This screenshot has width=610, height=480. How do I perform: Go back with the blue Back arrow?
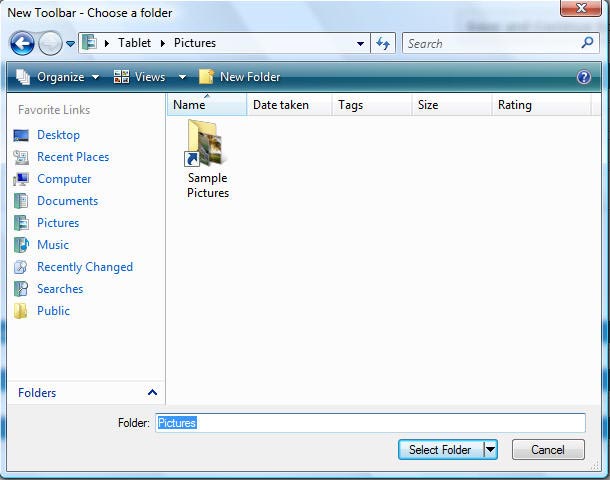pyautogui.click(x=22, y=43)
